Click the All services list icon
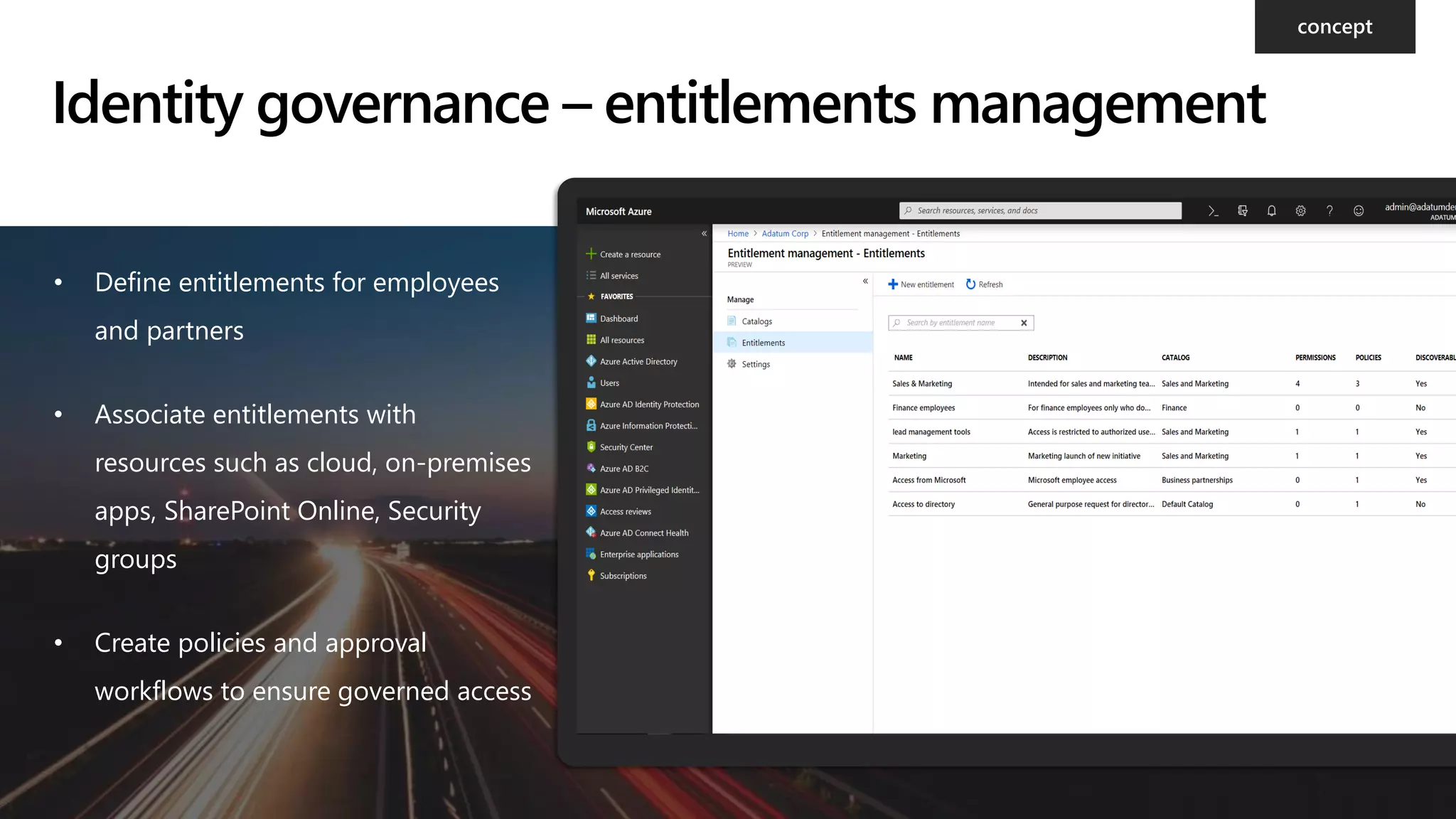The image size is (1456, 819). click(x=591, y=275)
